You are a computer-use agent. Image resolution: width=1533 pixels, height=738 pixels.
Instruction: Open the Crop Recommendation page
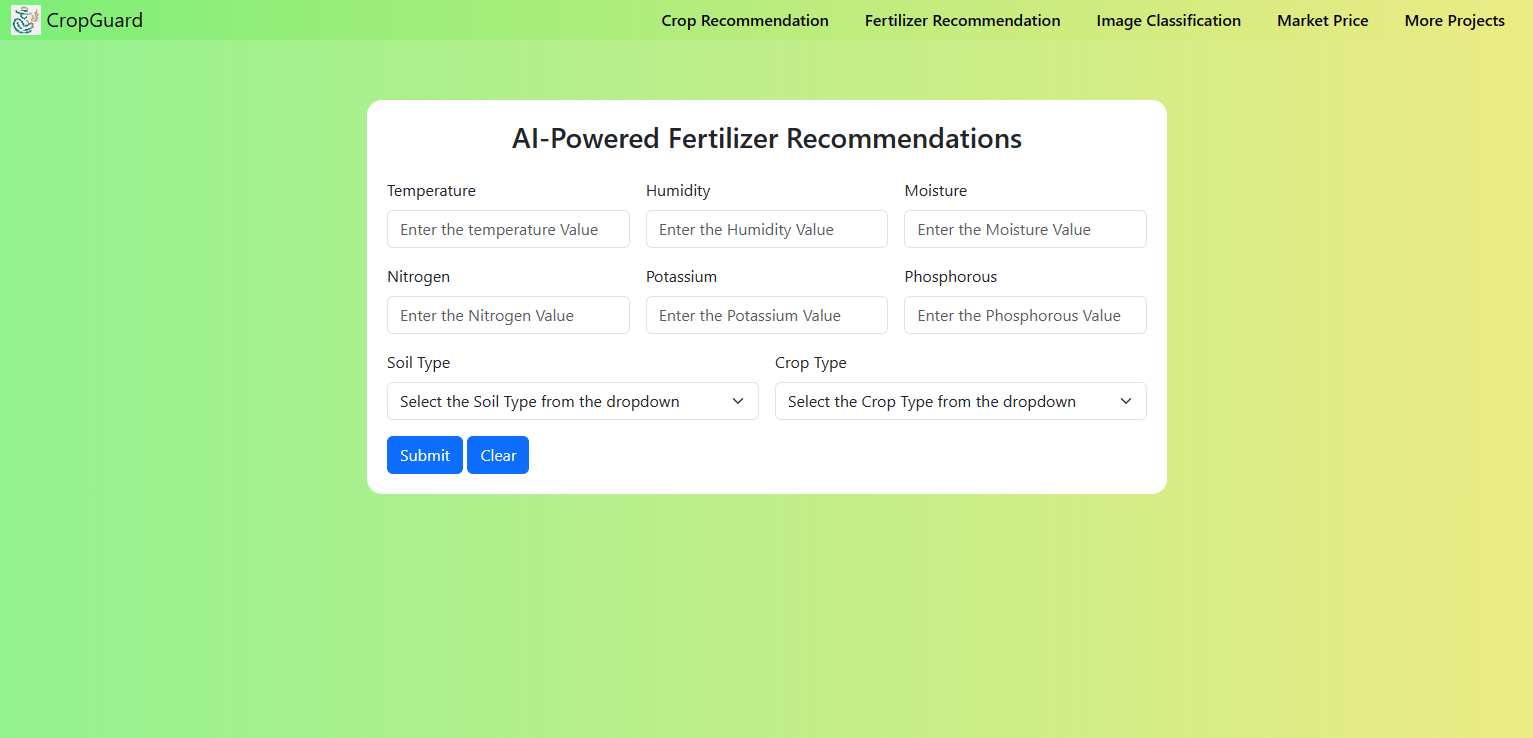745,20
